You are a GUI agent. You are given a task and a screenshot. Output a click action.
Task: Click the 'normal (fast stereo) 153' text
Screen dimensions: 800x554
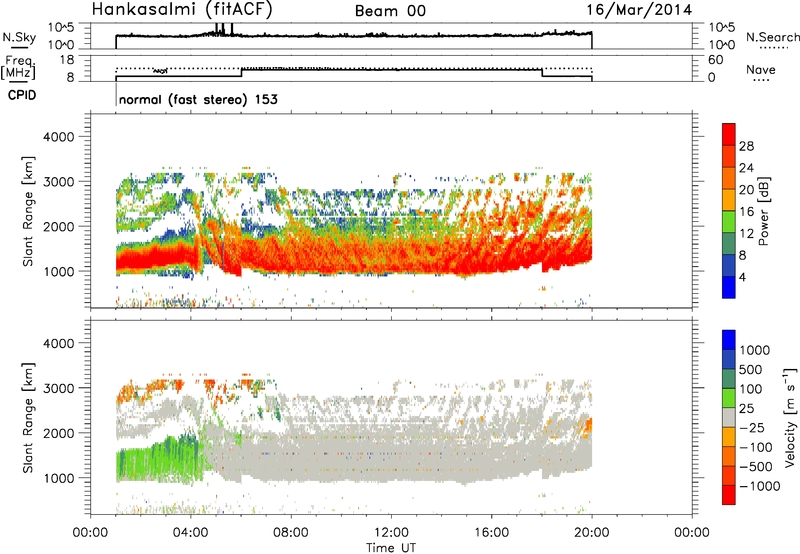tap(198, 99)
